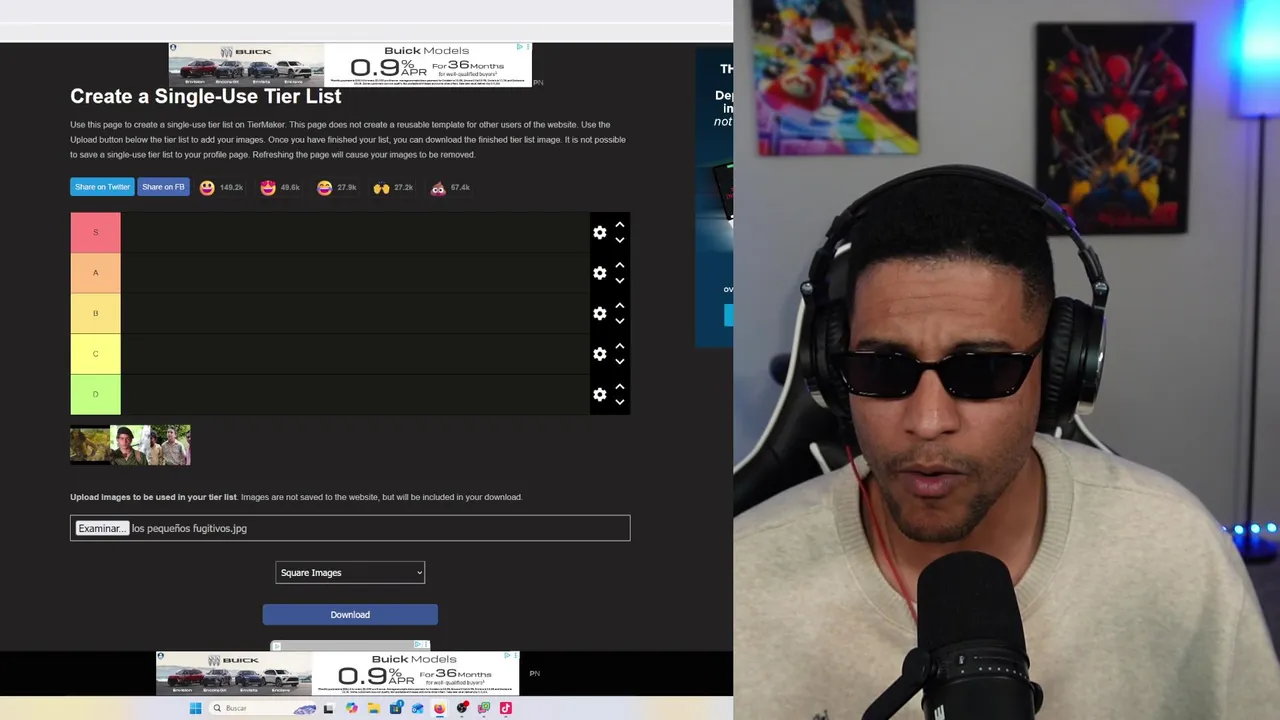Click third uploaded image thumbnail with two men
Viewport: 1280px width, 720px height.
coord(170,445)
